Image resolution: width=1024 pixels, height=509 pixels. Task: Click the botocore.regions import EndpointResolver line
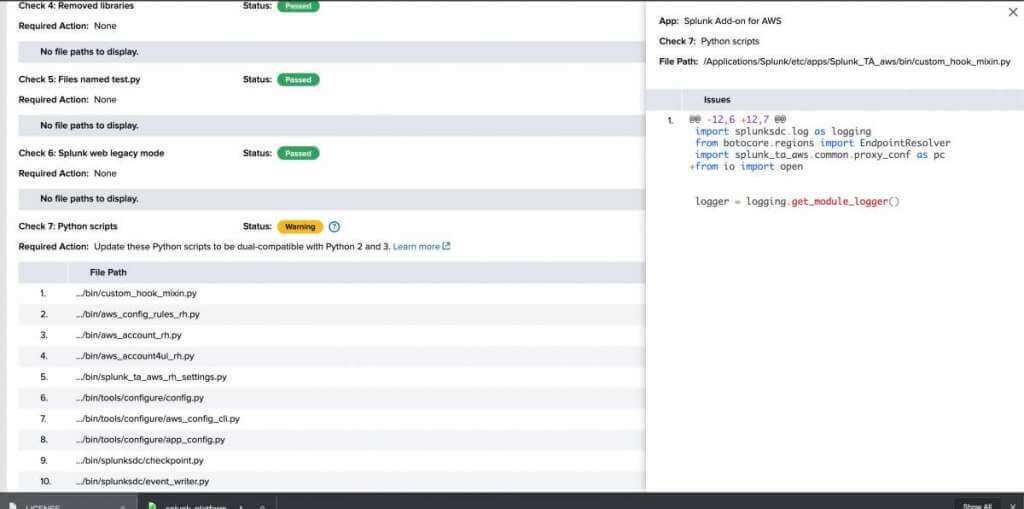coord(823,143)
